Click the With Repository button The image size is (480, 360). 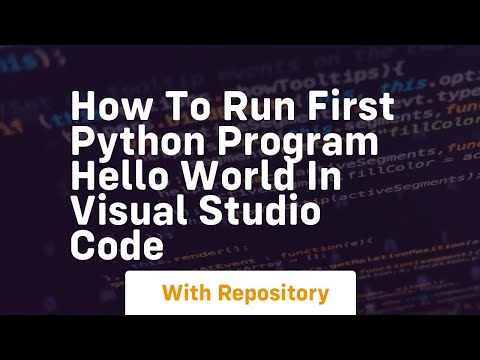[x=240, y=293]
